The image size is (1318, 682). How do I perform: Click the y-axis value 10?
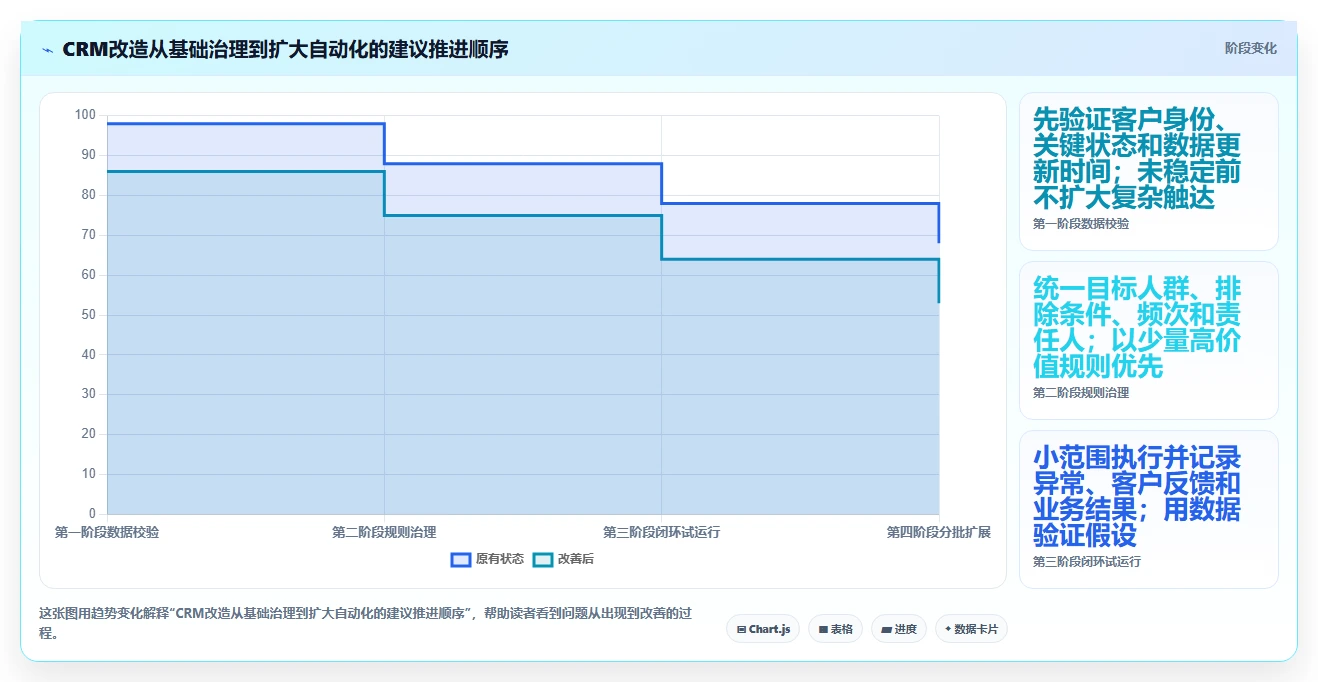coord(89,474)
